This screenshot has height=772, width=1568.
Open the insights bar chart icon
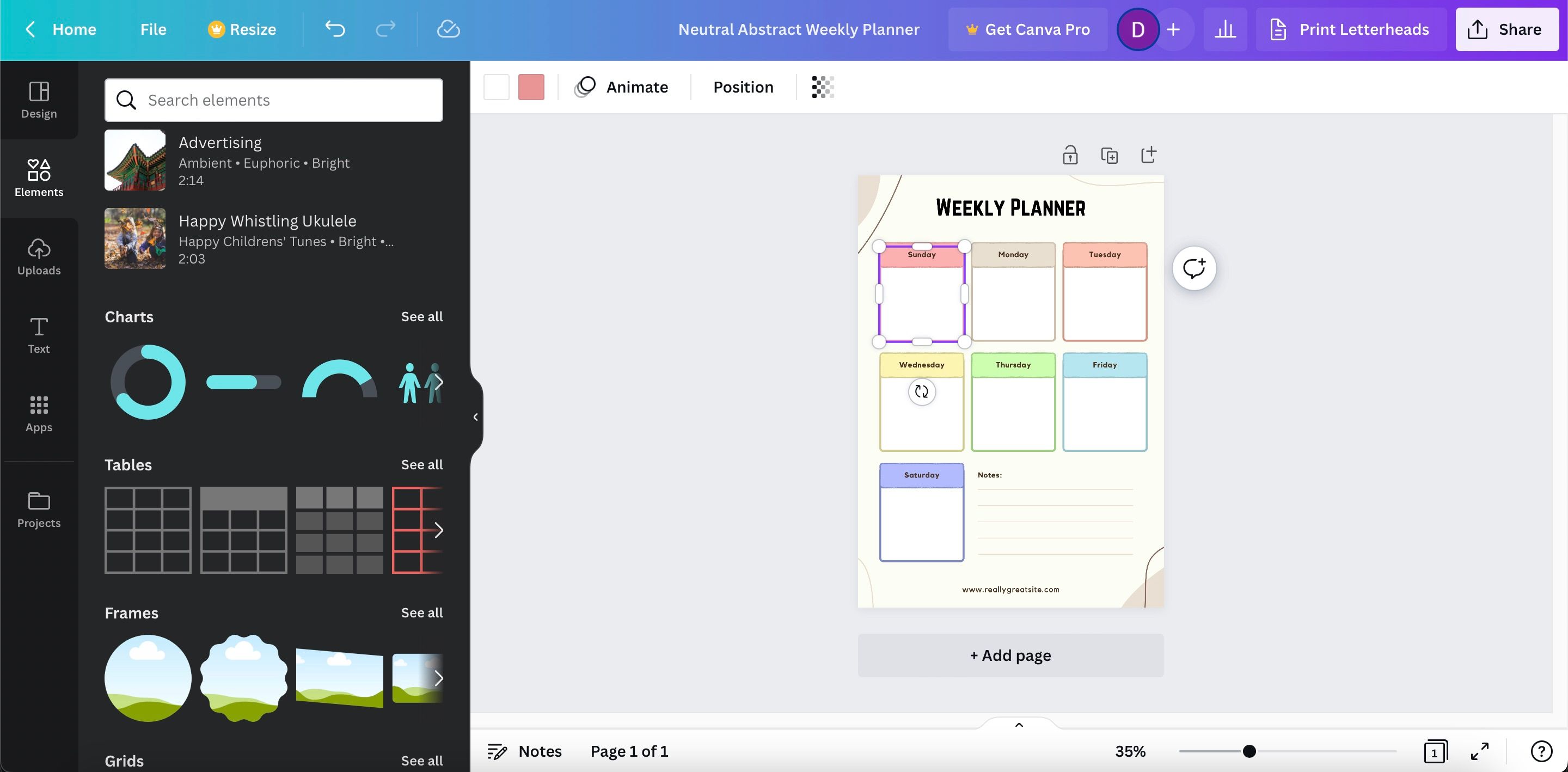point(1224,29)
